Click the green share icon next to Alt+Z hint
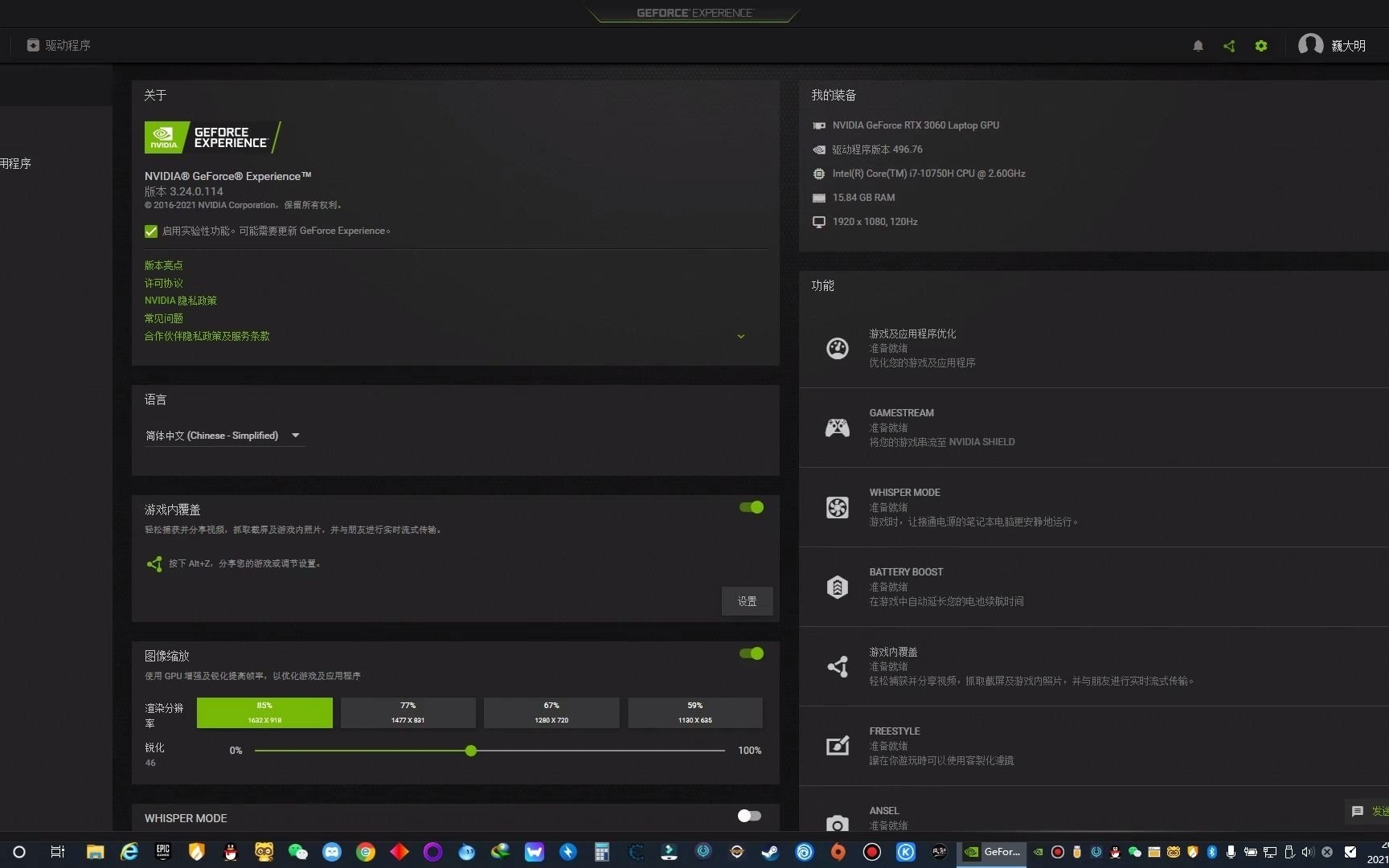1389x868 pixels. pos(154,564)
